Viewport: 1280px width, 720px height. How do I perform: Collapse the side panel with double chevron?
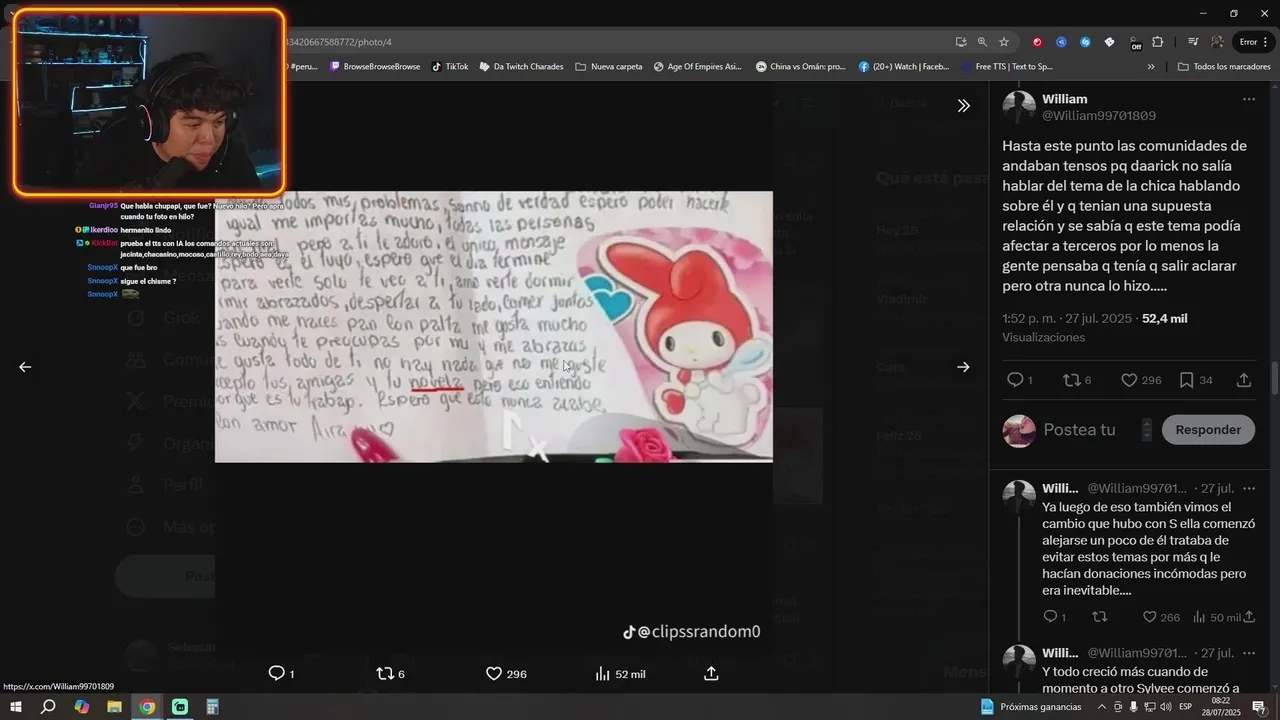coord(963,105)
